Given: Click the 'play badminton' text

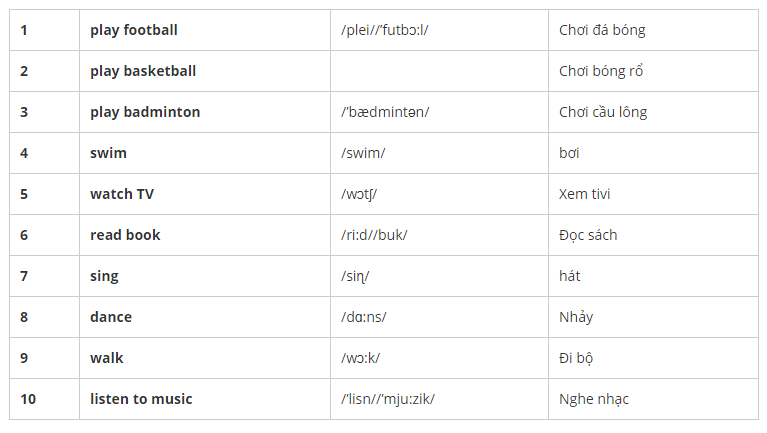Looking at the screenshot, I should [x=145, y=112].
